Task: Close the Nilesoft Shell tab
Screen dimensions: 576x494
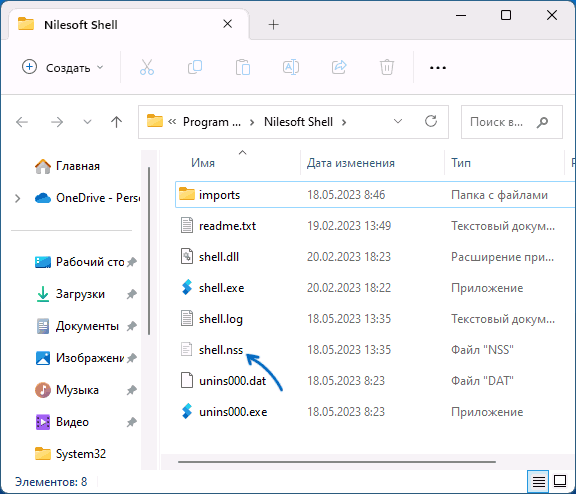Action: [x=227, y=24]
